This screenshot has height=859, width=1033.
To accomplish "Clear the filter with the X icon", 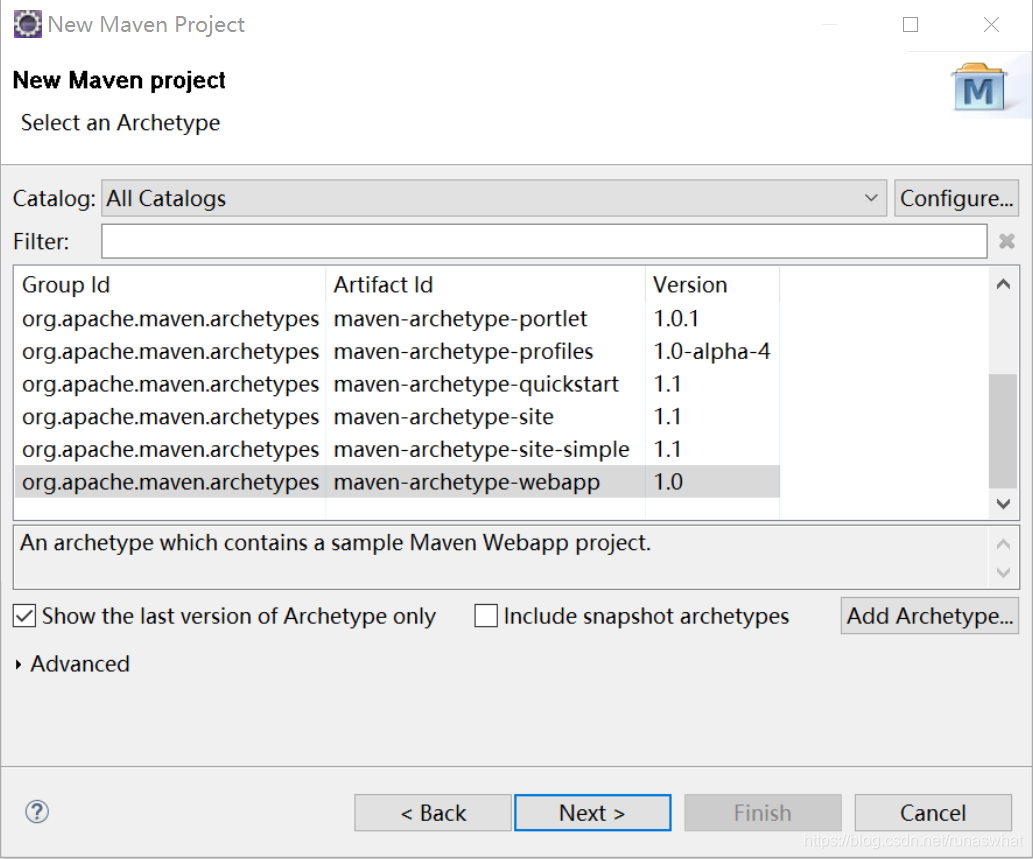I will [x=1006, y=240].
